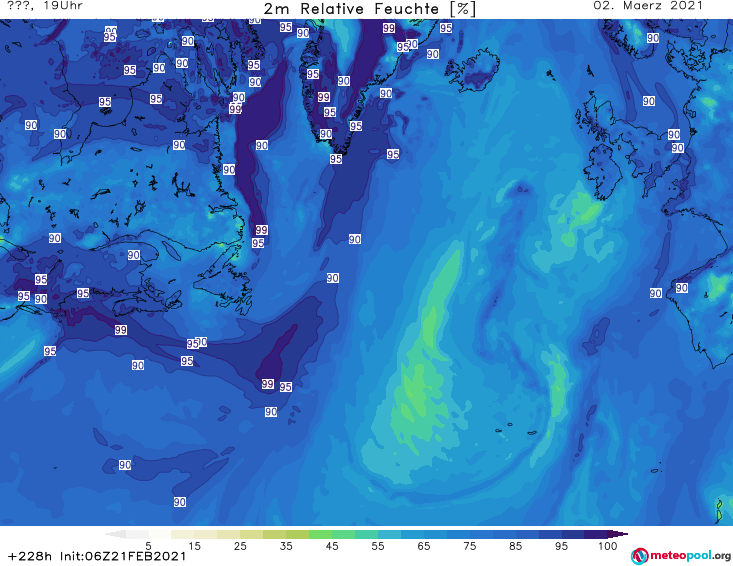Click color scale value '100'
Viewport: 733px width, 566px height.
(608, 546)
